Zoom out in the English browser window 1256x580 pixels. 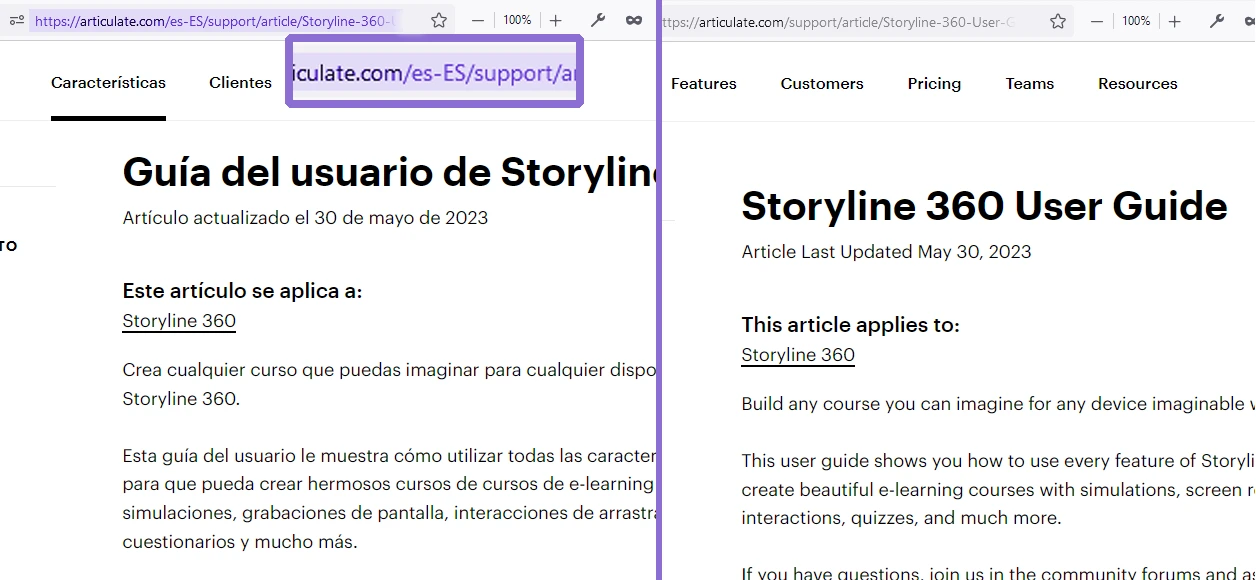tap(1097, 20)
